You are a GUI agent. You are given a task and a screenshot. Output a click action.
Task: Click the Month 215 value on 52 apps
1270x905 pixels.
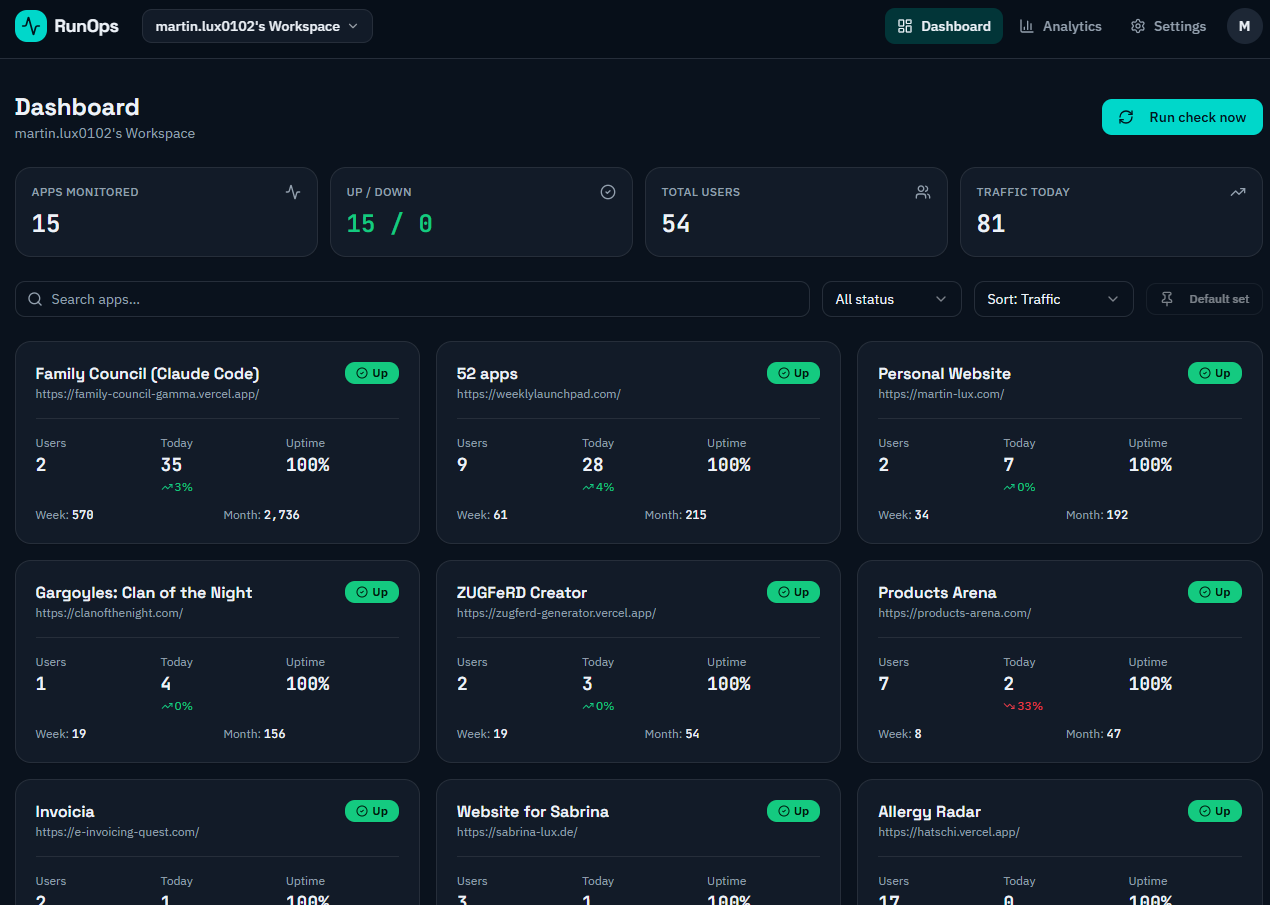pos(695,515)
